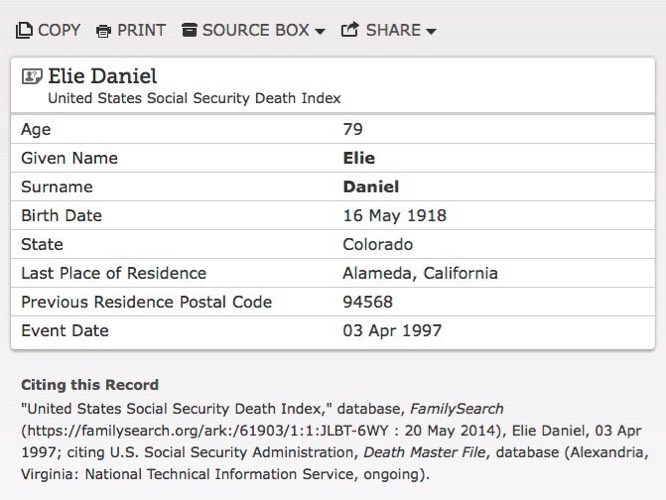This screenshot has width=666, height=500.
Task: Open the SHARE menu
Action: [393, 30]
